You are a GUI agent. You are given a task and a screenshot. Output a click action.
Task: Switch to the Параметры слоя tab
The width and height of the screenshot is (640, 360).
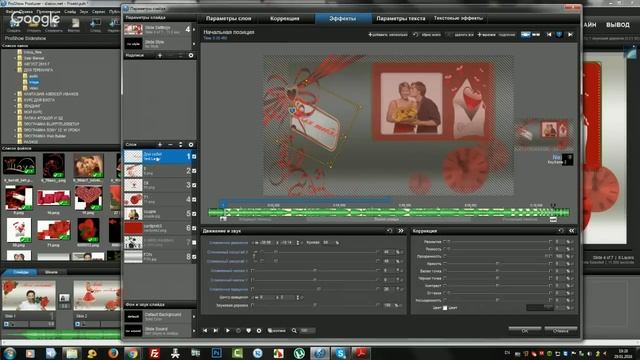[229, 18]
